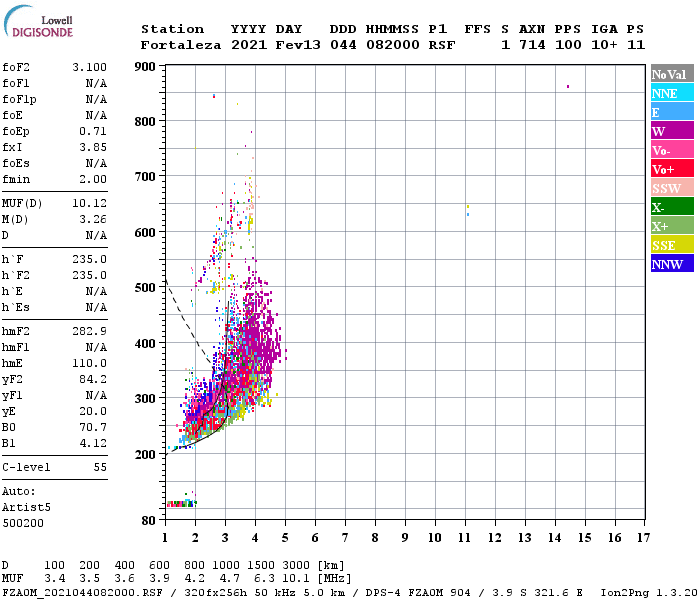Click the 5 MHz frequency axis label
Viewport: 700px width, 600px height.
tap(285, 538)
